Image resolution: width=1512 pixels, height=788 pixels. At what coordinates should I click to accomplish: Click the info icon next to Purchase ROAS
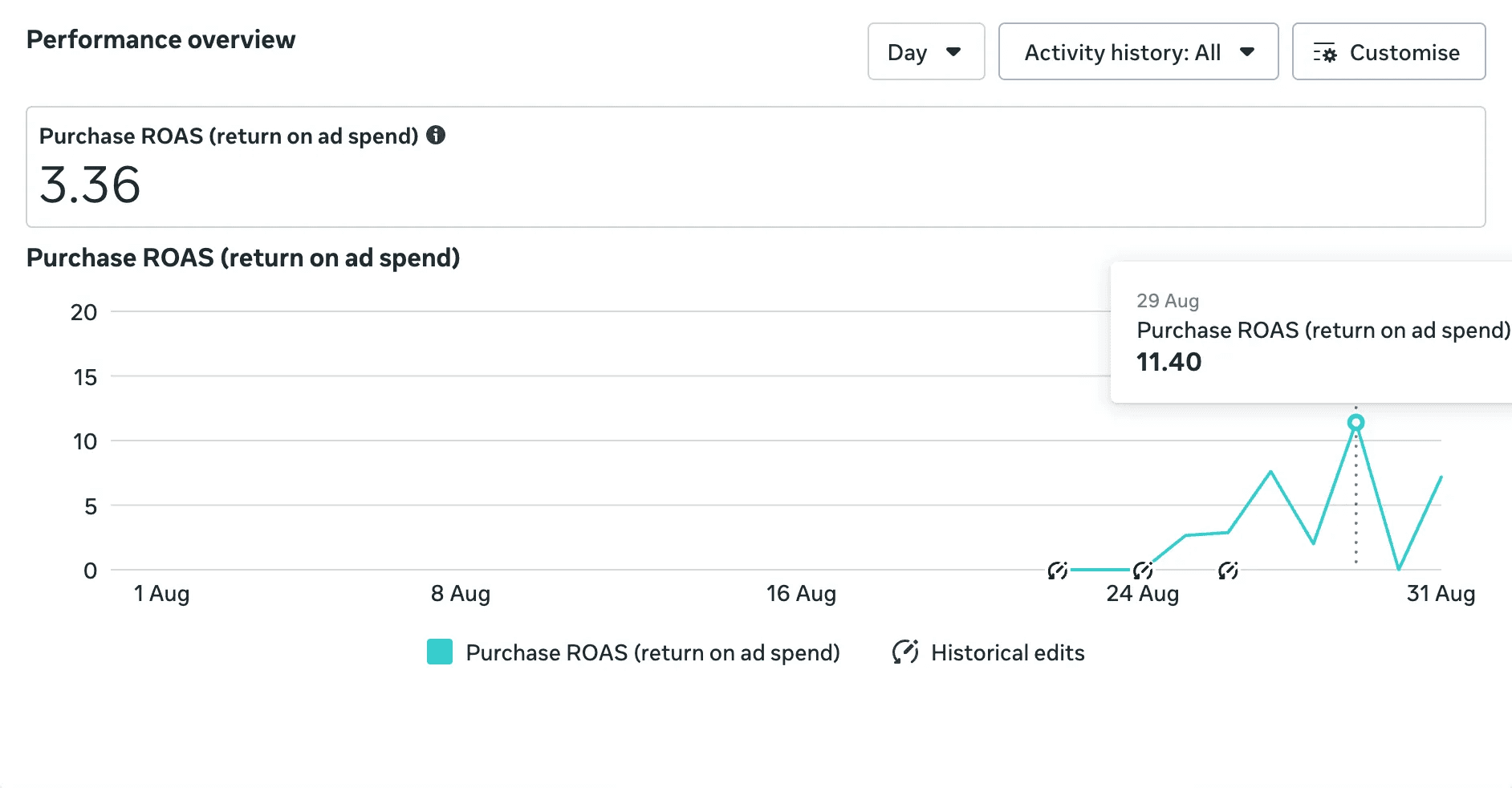click(436, 135)
